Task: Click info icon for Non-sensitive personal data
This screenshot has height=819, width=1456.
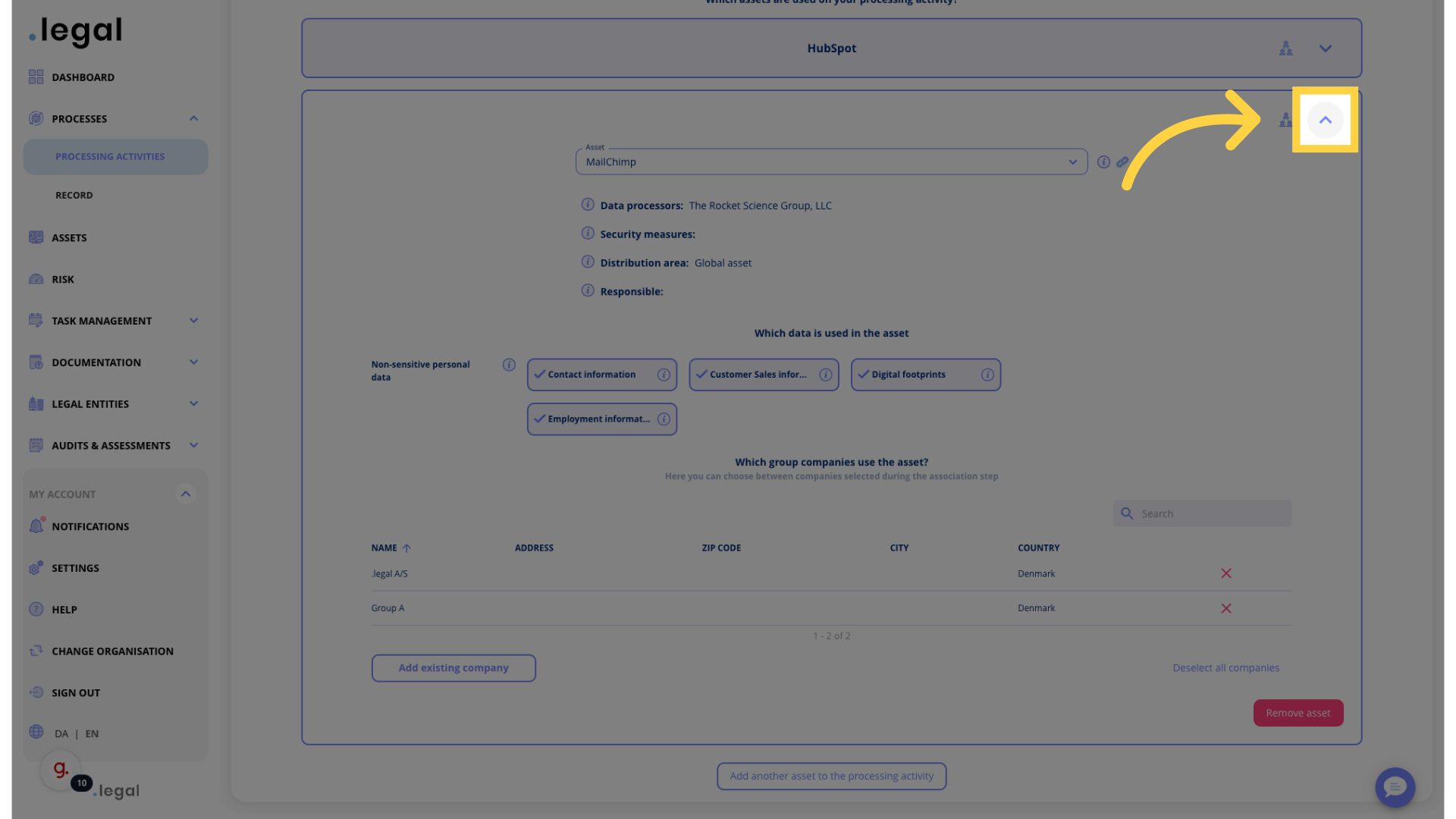Action: (x=509, y=365)
